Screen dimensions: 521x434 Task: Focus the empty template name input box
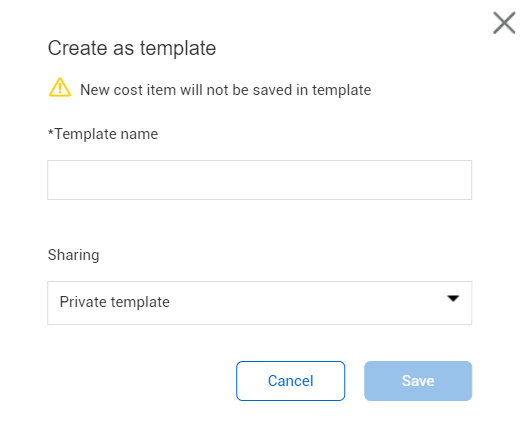tap(259, 180)
